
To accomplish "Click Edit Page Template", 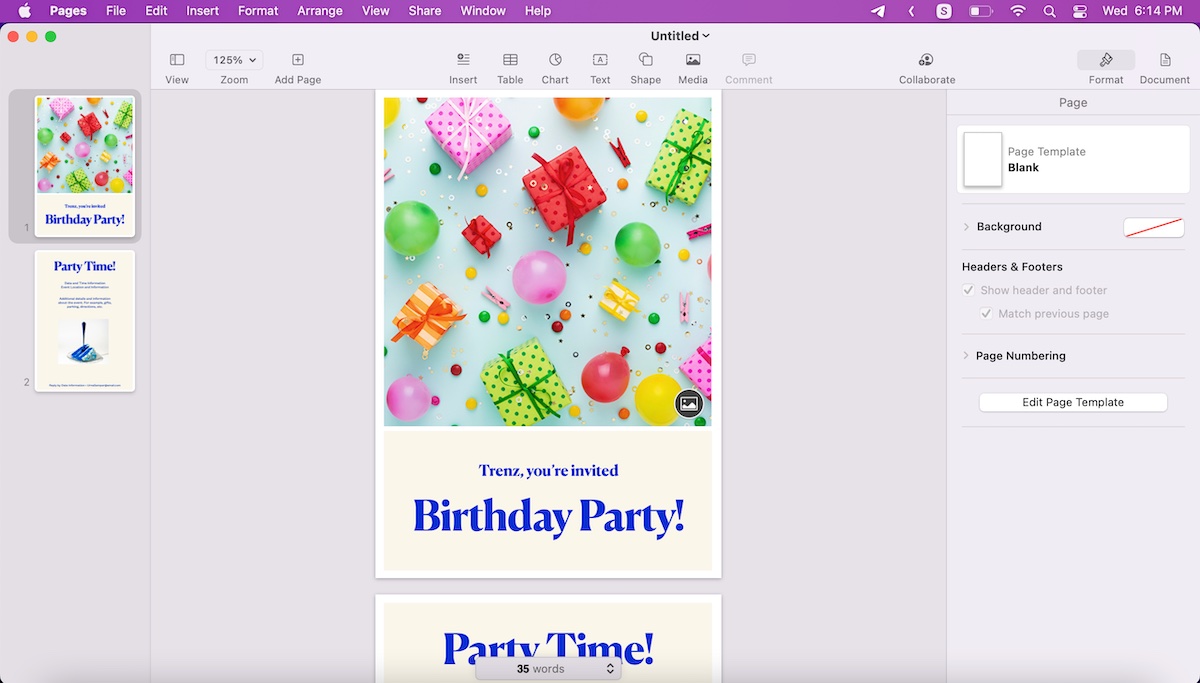I will (1072, 401).
